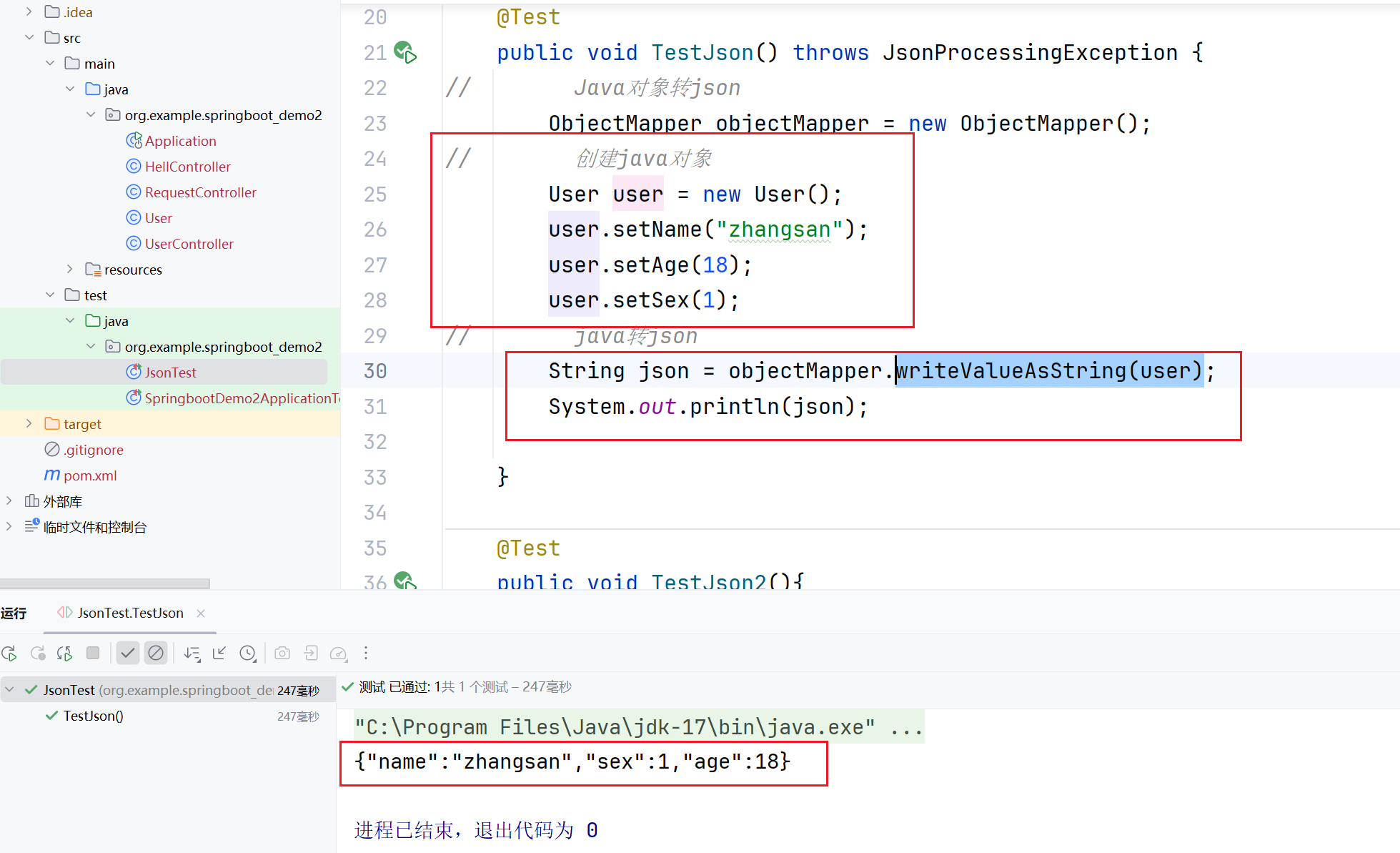Click the Stop square button
Screen dimensions: 1400x853
coord(93,653)
